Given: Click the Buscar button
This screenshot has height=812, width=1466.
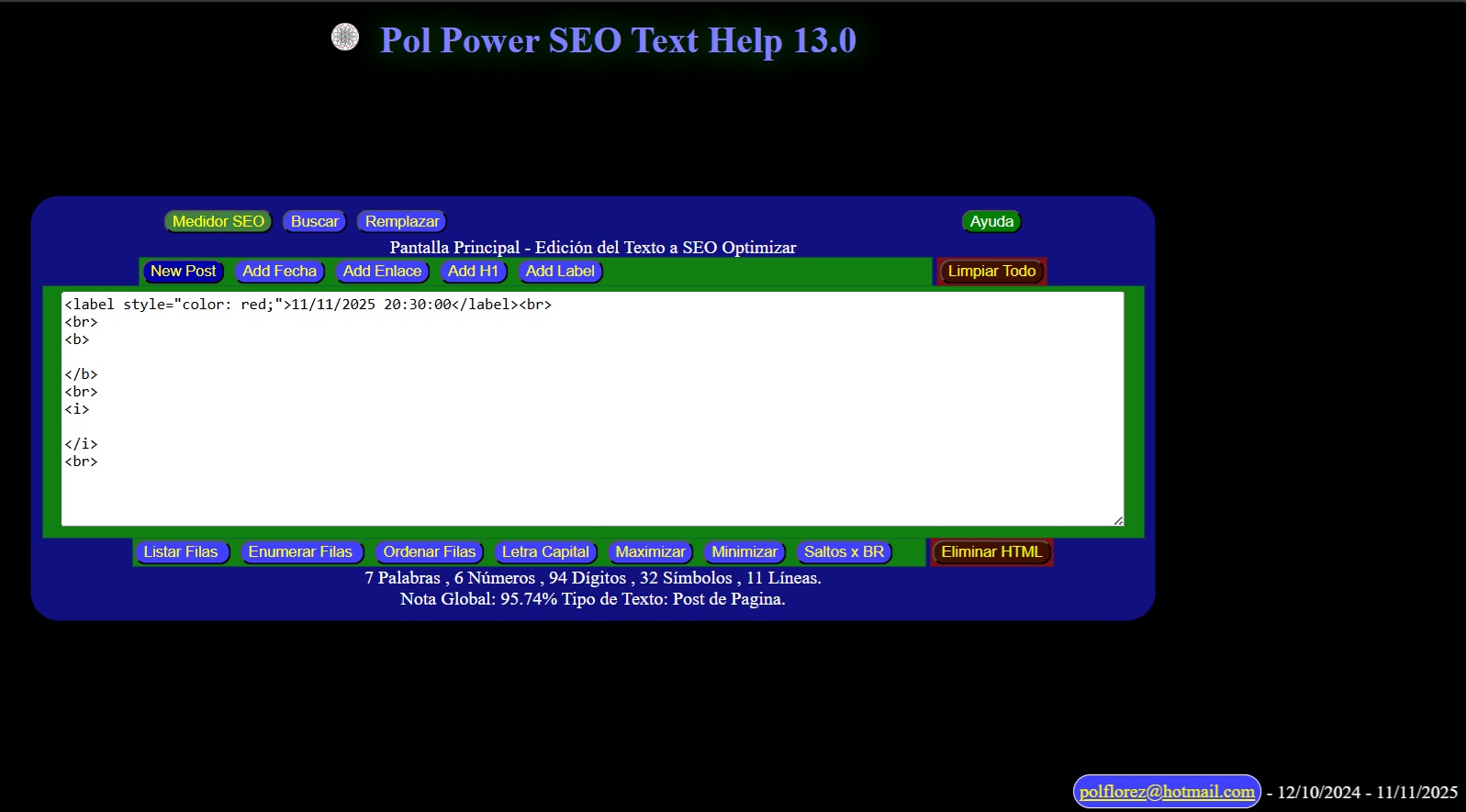Looking at the screenshot, I should click(314, 221).
